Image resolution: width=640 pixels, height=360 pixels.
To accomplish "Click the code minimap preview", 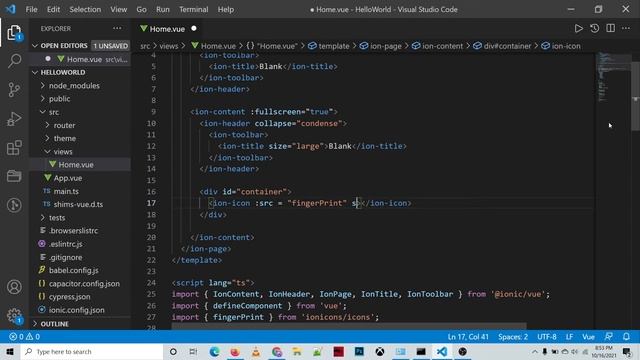I will click(x=612, y=78).
